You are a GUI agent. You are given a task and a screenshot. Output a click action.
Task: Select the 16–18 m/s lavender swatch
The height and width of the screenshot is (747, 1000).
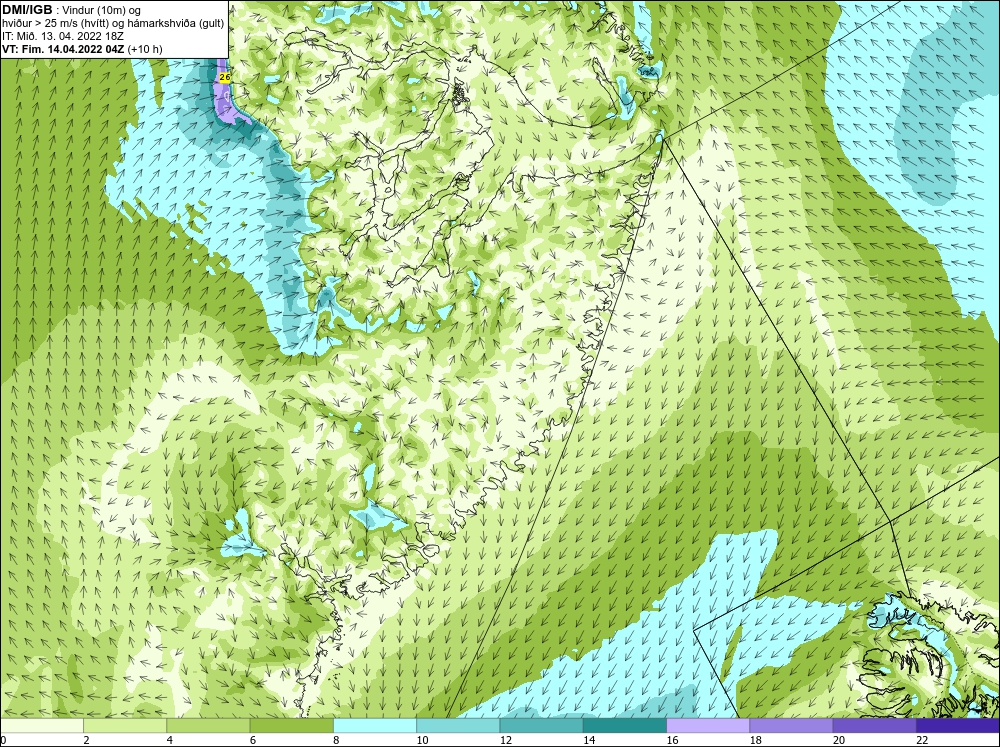(708, 726)
